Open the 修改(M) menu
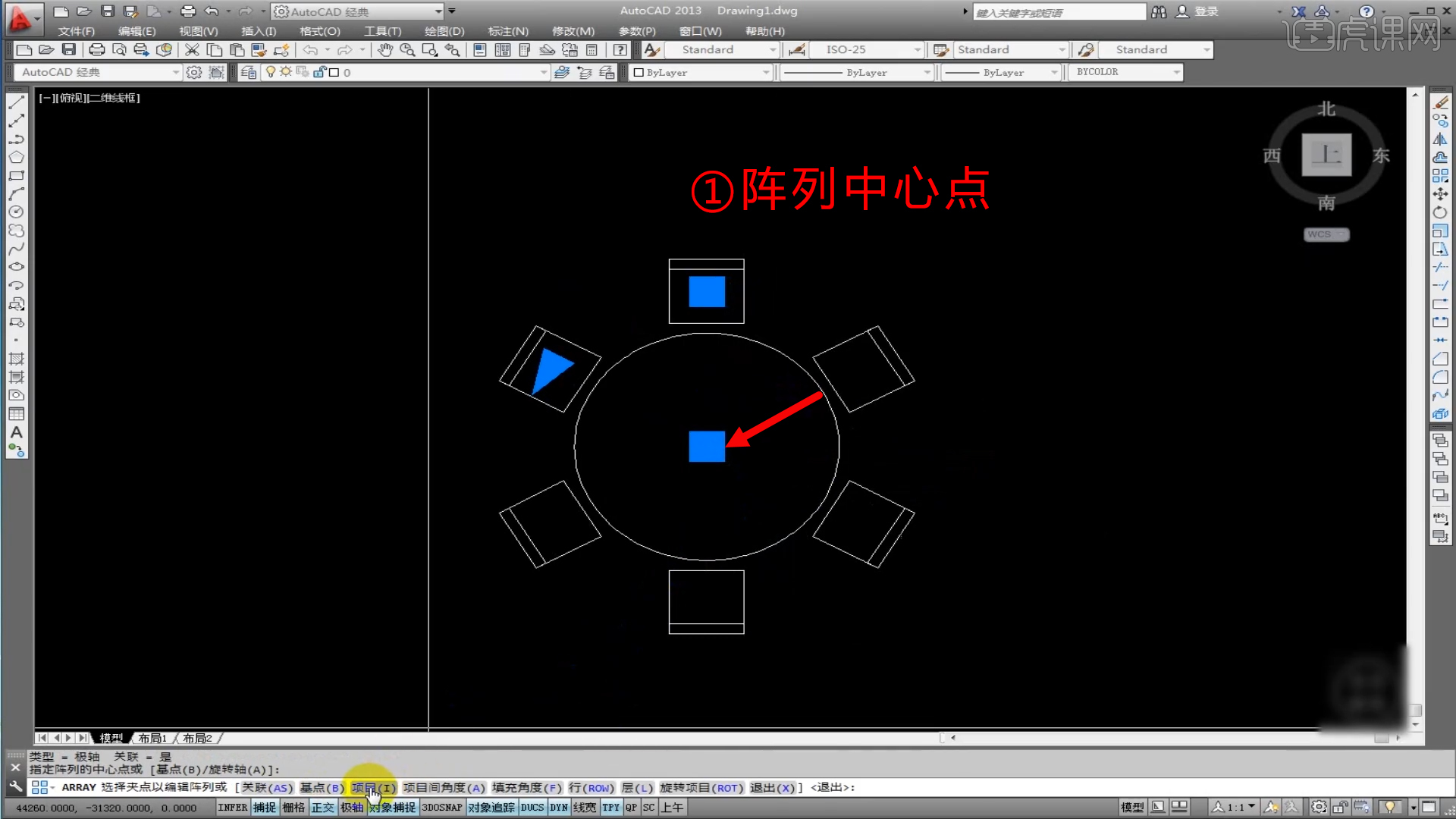This screenshot has height=819, width=1456. (573, 31)
